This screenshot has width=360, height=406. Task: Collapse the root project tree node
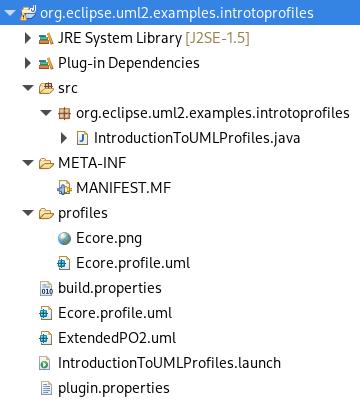[x=10, y=13]
